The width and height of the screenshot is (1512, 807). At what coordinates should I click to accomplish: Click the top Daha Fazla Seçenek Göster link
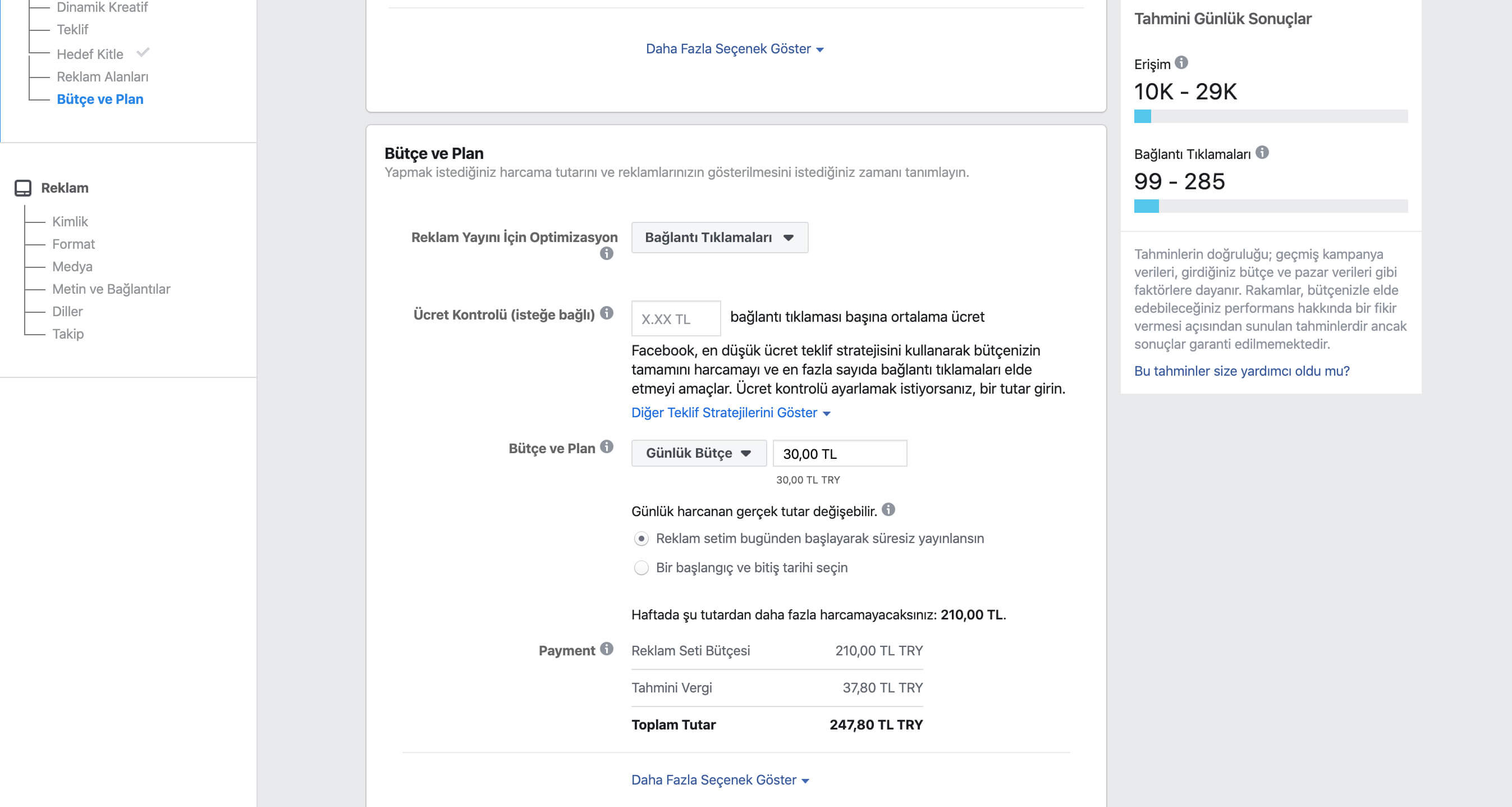click(734, 49)
